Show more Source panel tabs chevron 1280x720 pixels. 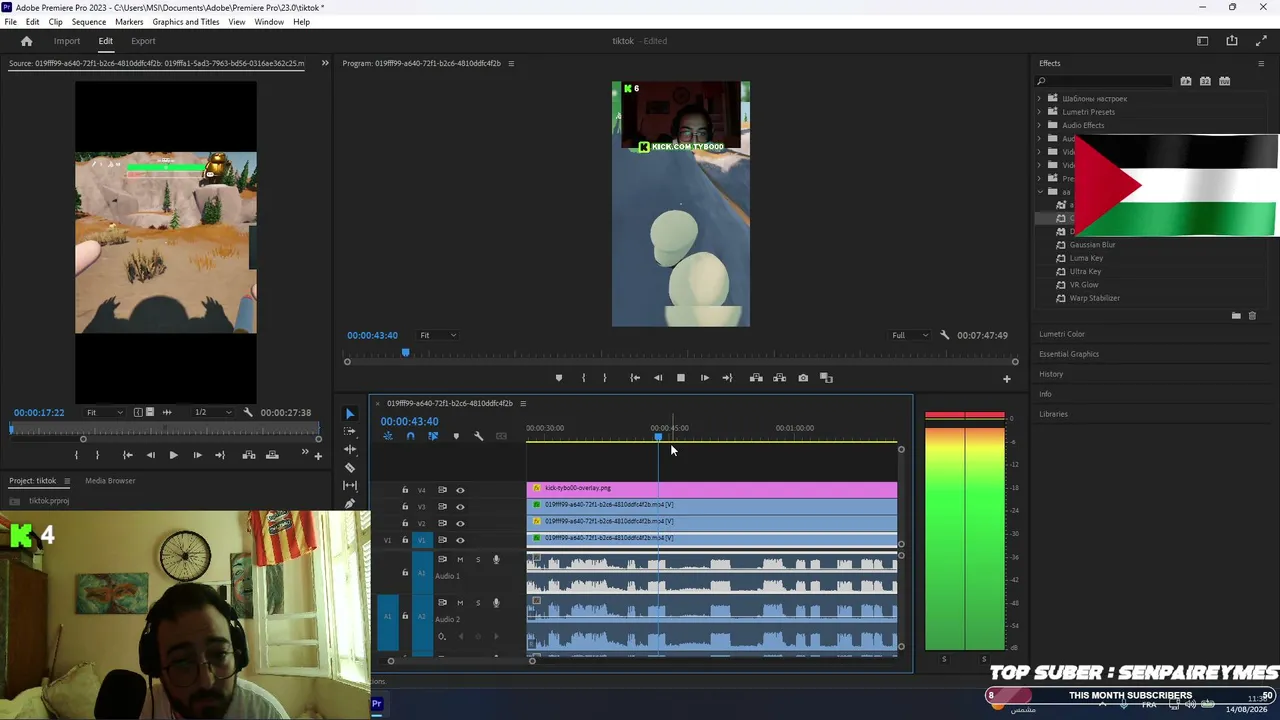click(324, 63)
